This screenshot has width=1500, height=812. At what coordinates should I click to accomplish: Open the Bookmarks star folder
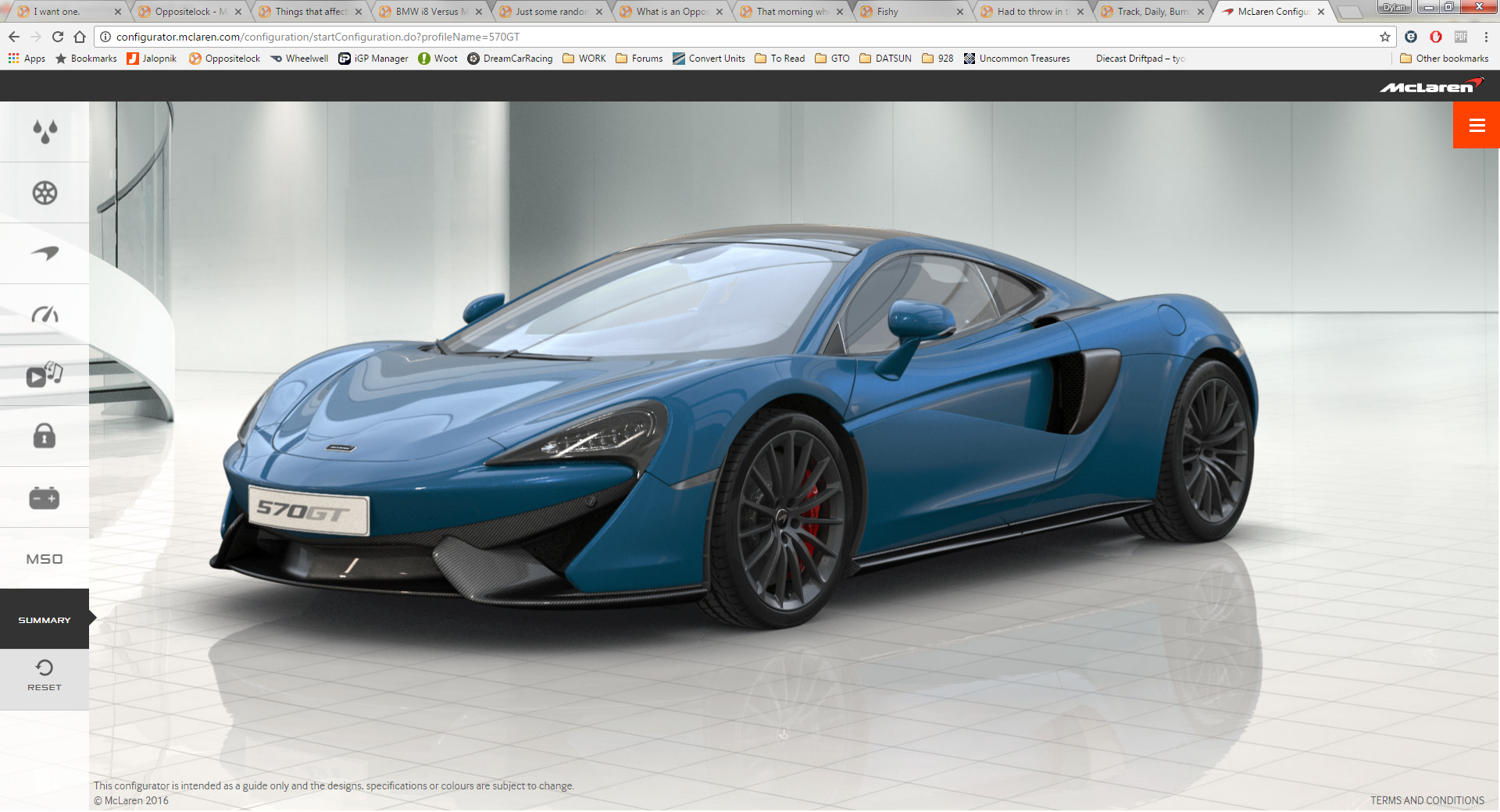coord(86,59)
